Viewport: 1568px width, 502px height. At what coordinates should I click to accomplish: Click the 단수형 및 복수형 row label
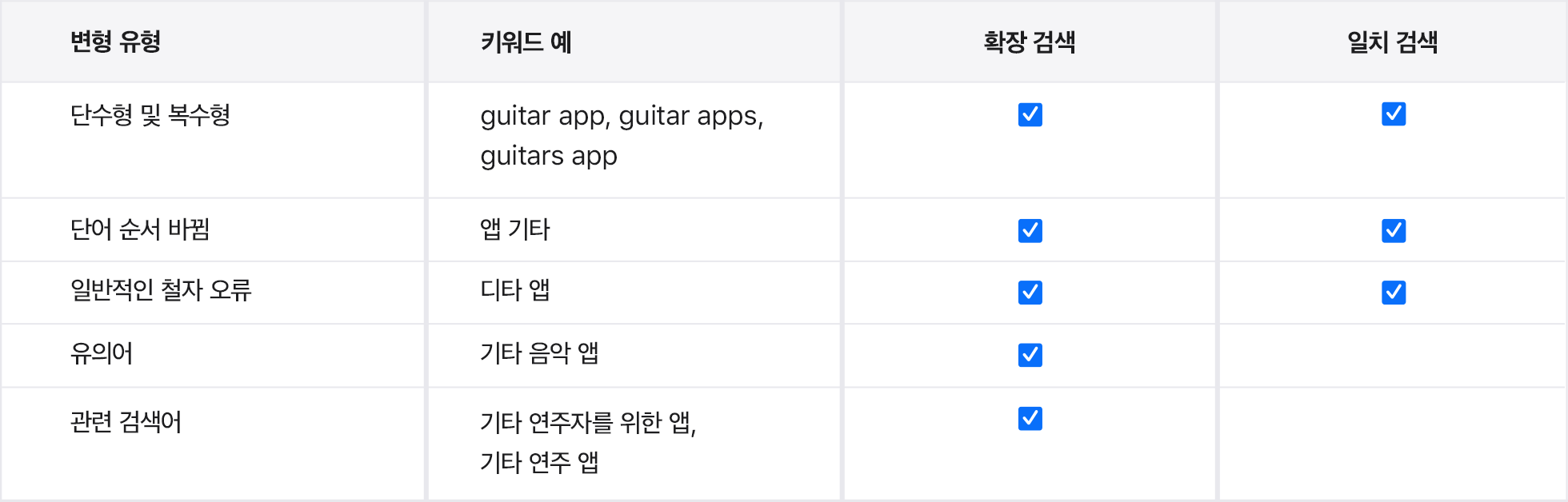click(x=150, y=115)
